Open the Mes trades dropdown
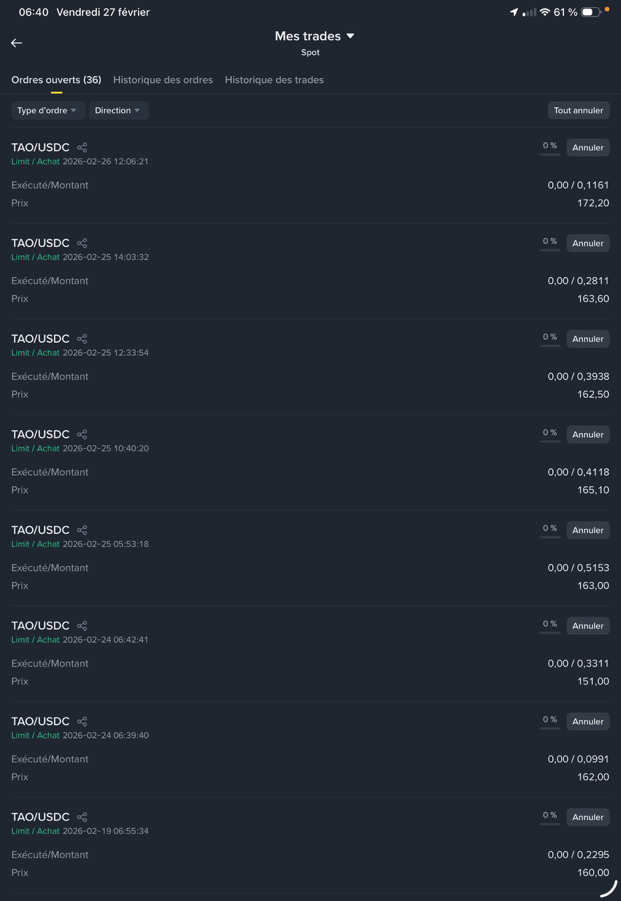Screen dimensions: 621x901 (x=315, y=36)
